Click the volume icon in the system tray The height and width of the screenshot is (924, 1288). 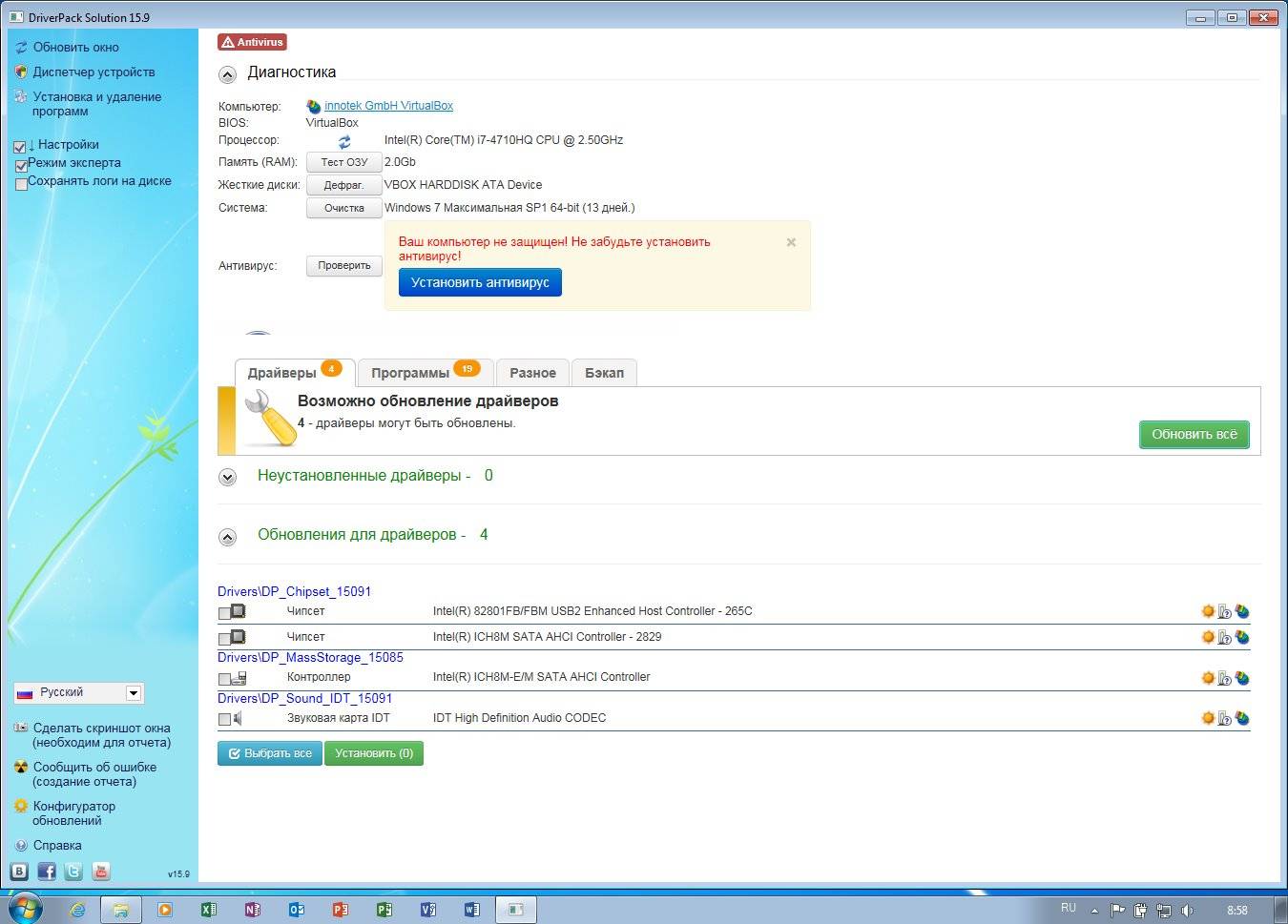click(x=1187, y=911)
